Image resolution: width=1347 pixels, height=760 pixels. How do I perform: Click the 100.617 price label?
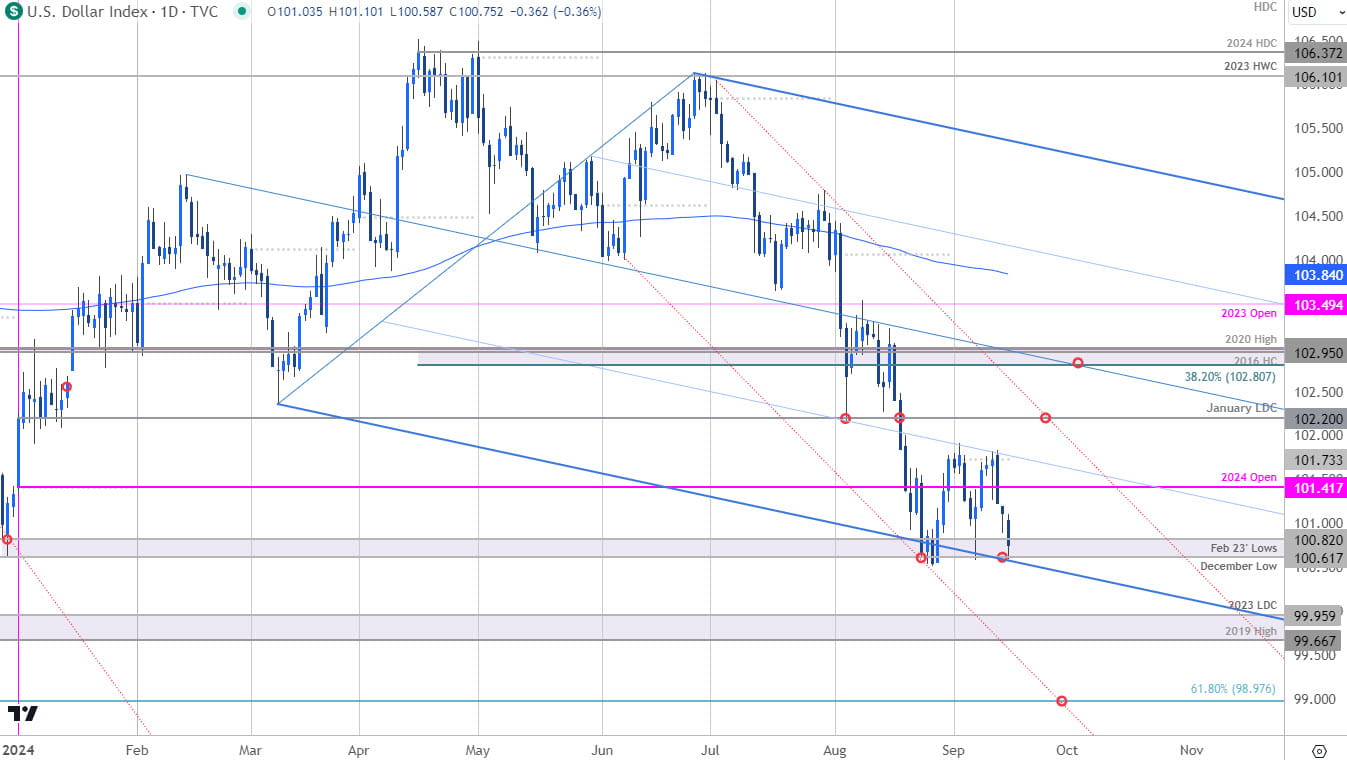tap(1314, 557)
